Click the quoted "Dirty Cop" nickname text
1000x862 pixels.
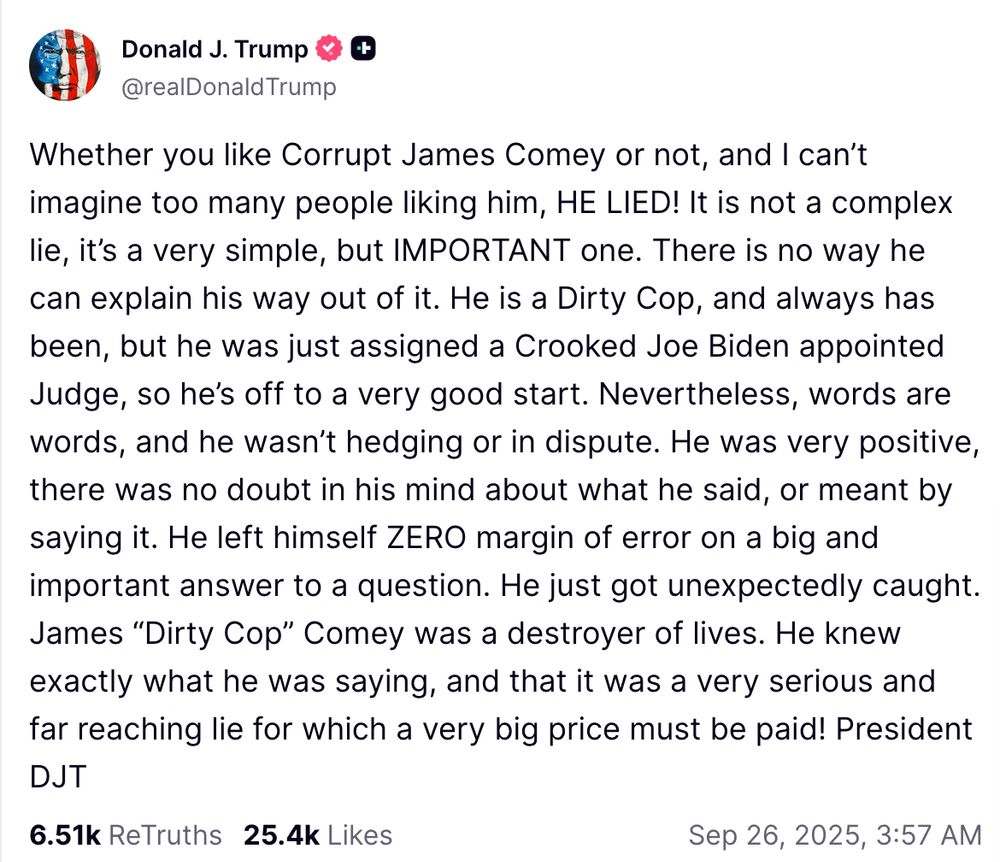213,633
